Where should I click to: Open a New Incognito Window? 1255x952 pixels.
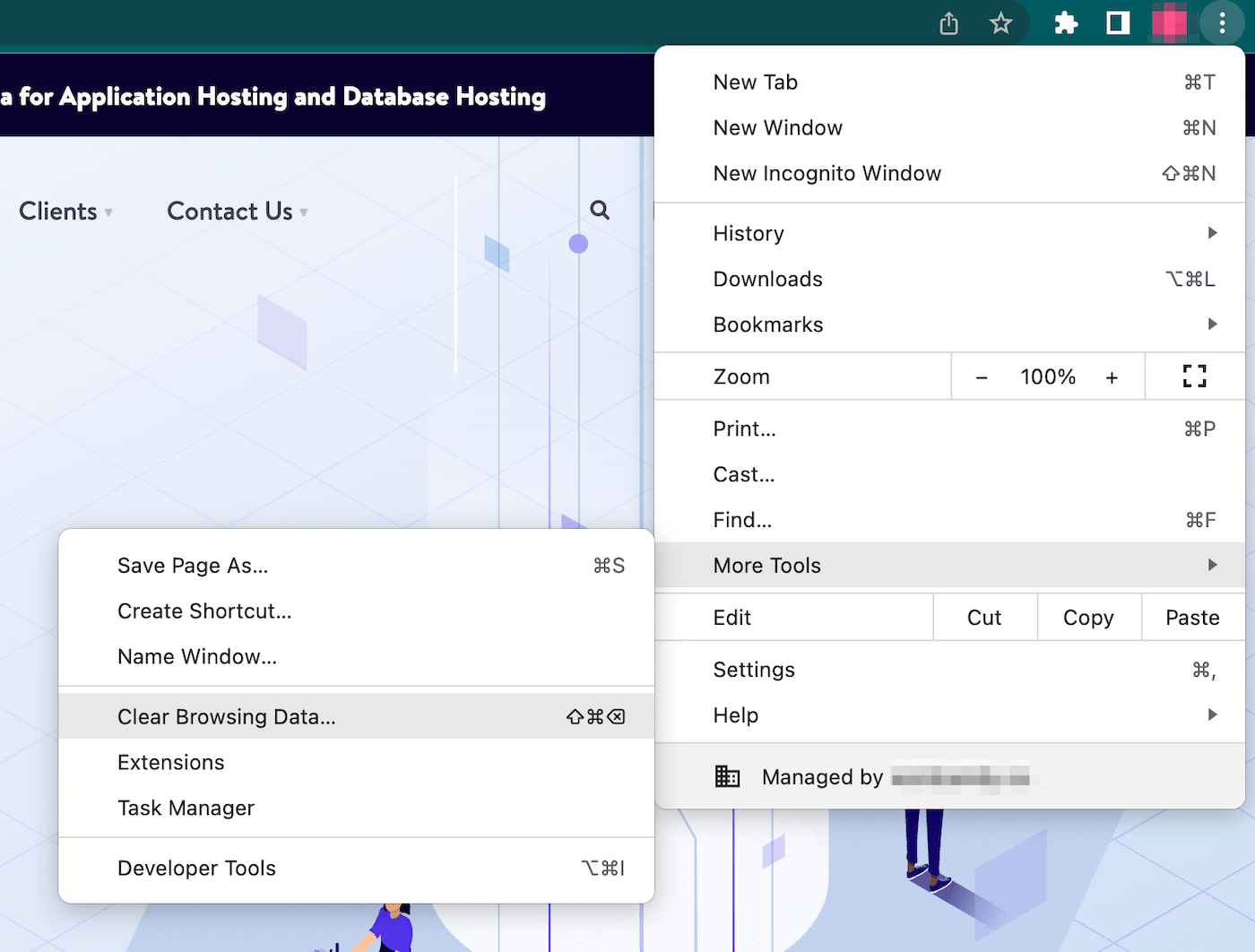point(827,173)
